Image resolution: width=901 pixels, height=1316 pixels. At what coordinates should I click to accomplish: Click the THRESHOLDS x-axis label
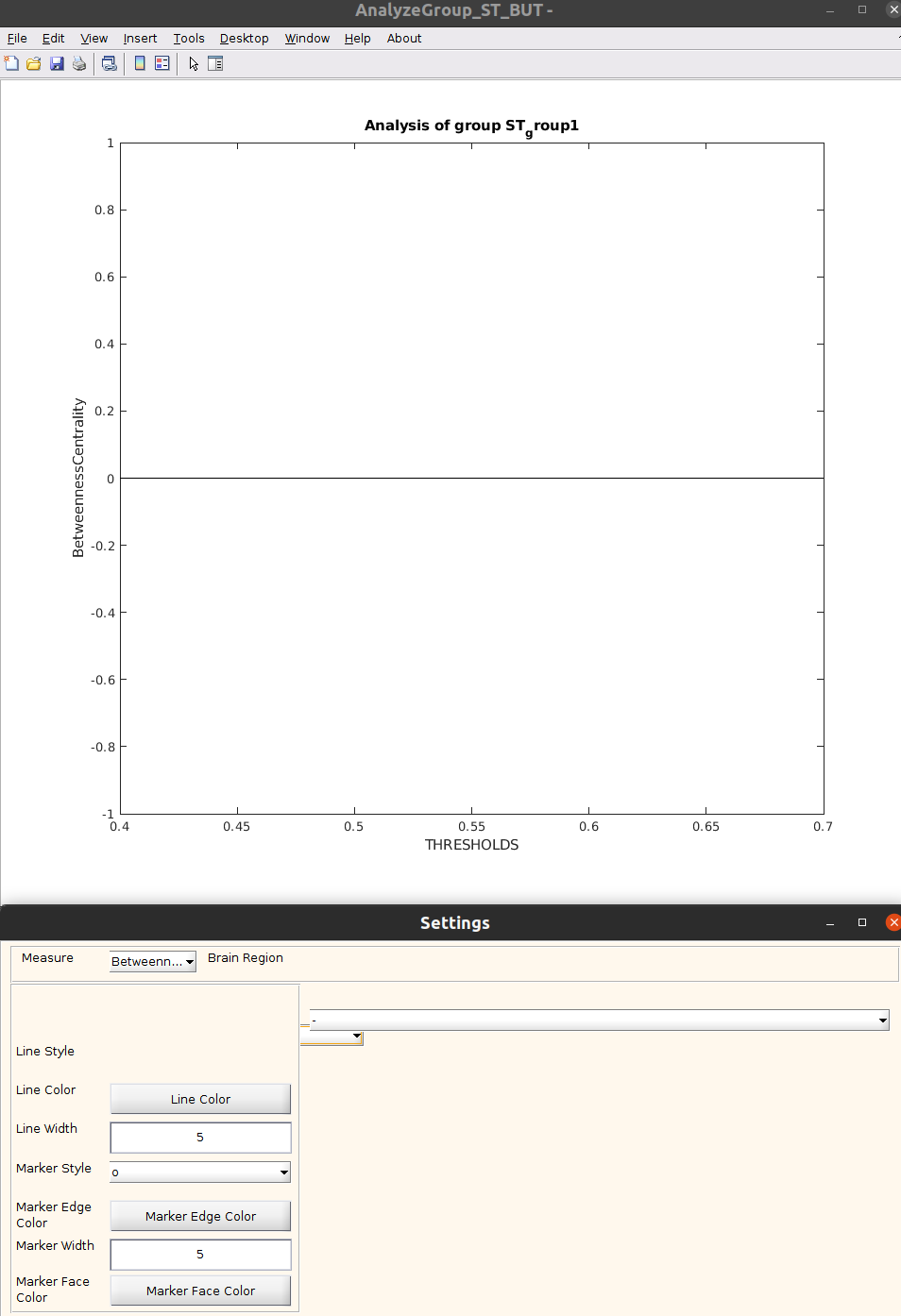click(x=471, y=845)
